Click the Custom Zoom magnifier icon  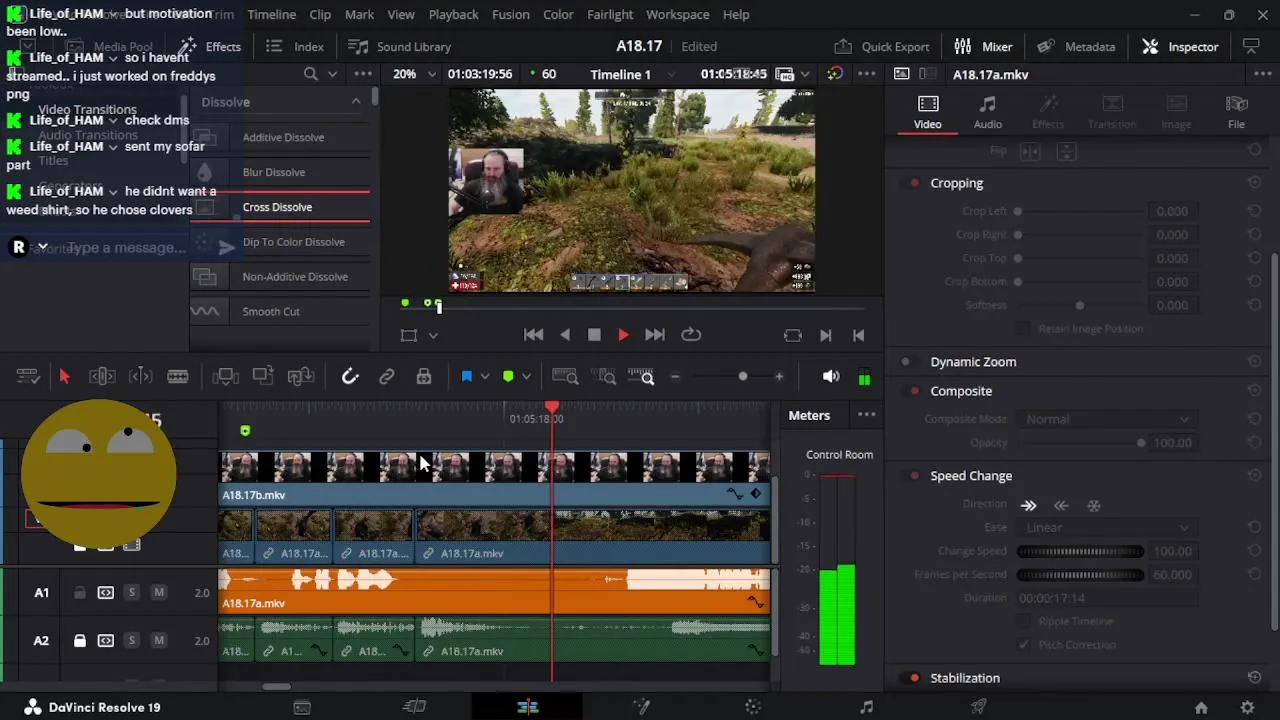tap(641, 376)
